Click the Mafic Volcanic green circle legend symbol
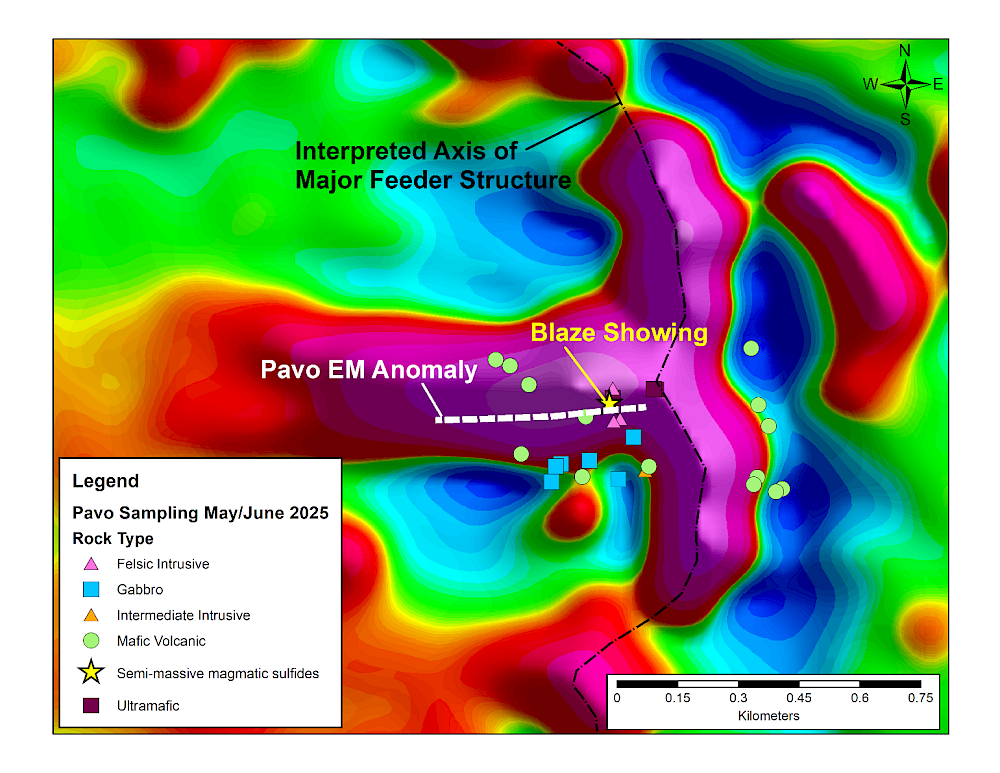 click(91, 641)
